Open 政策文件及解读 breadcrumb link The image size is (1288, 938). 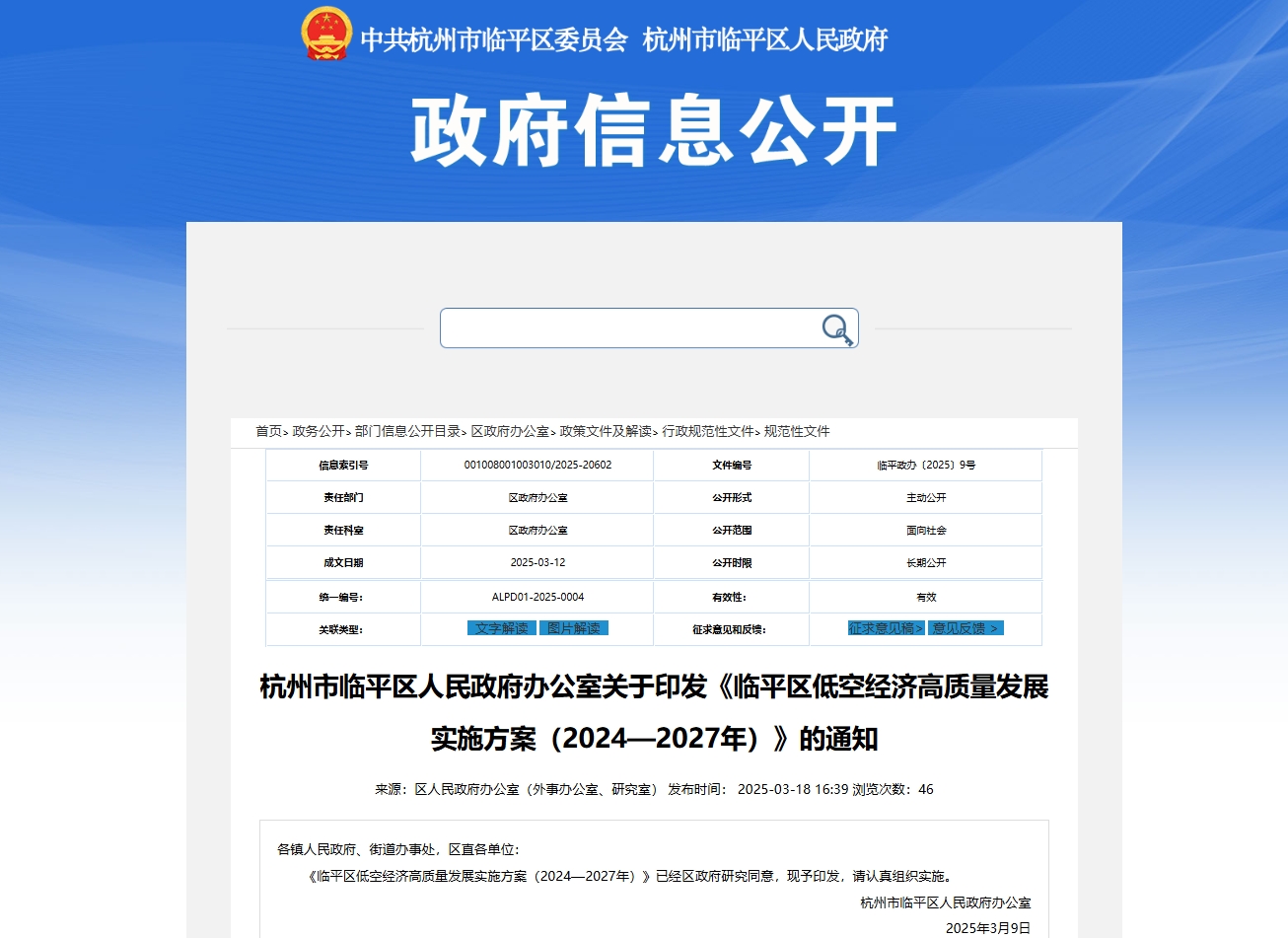coord(606,432)
